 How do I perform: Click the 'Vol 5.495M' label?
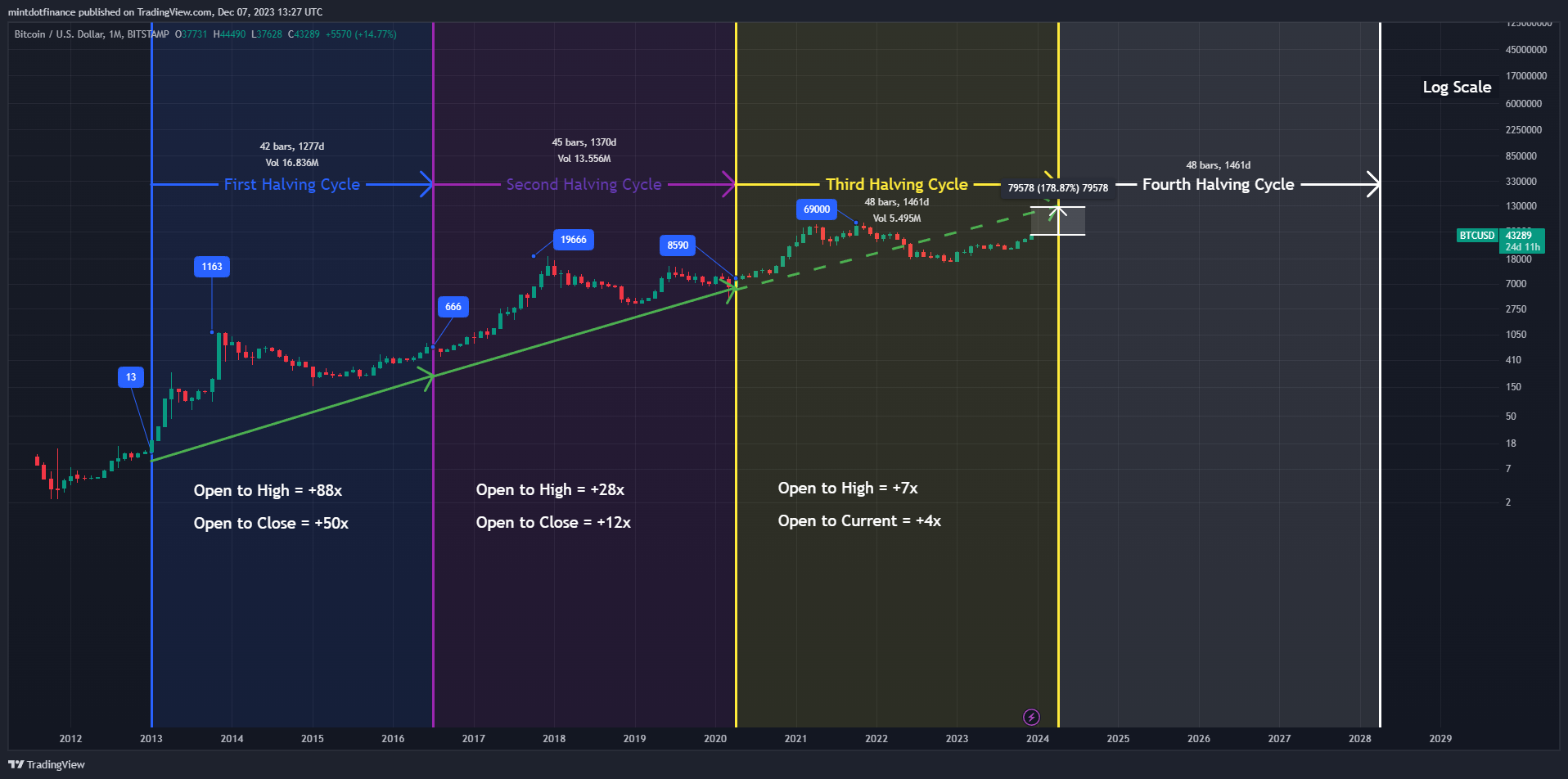click(897, 218)
